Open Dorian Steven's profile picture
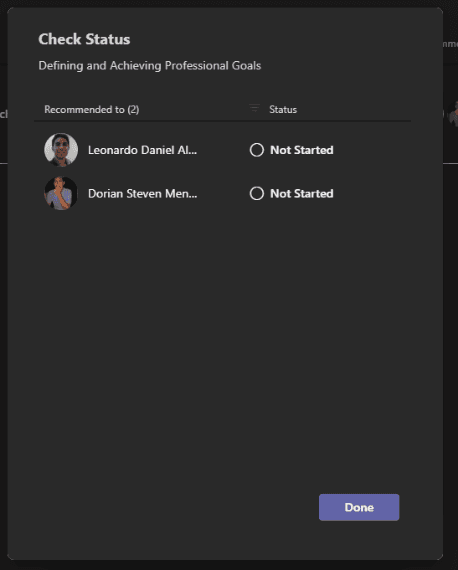458x570 pixels. (61, 193)
